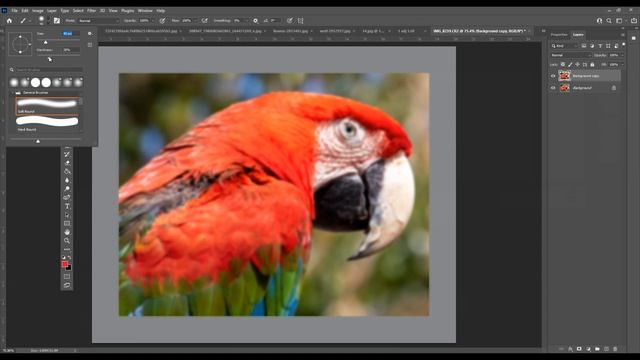Select the History Brush tool
Image resolution: width=640 pixels, height=360 pixels.
point(67,154)
